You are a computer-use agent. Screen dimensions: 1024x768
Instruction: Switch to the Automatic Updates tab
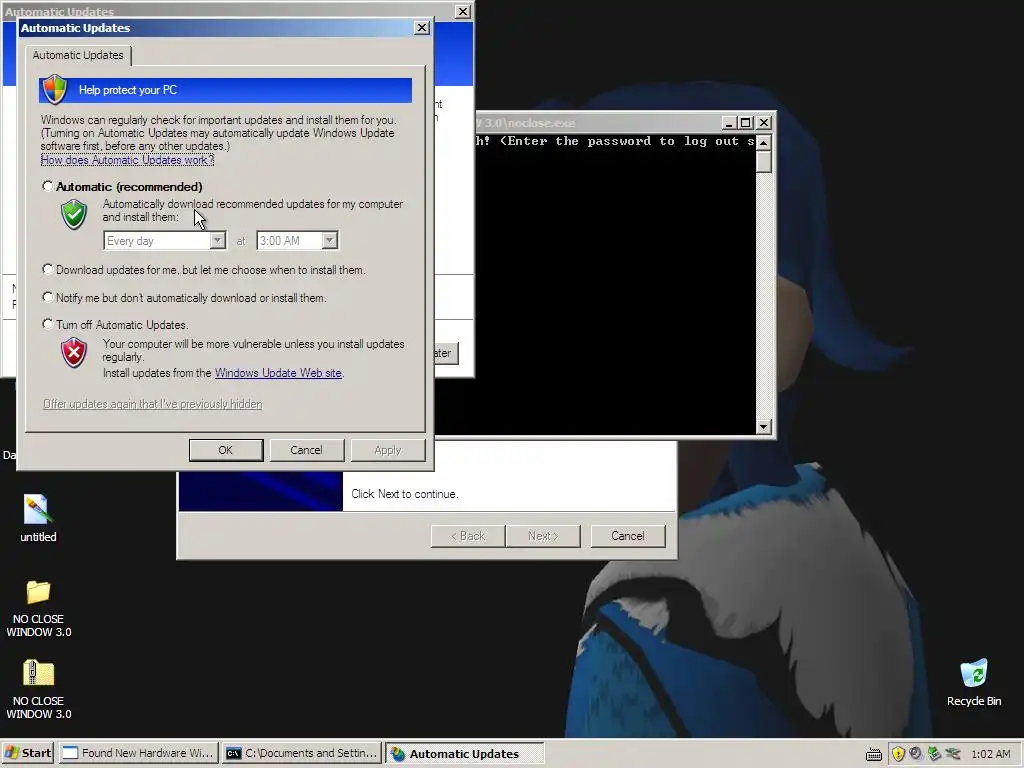(x=78, y=55)
